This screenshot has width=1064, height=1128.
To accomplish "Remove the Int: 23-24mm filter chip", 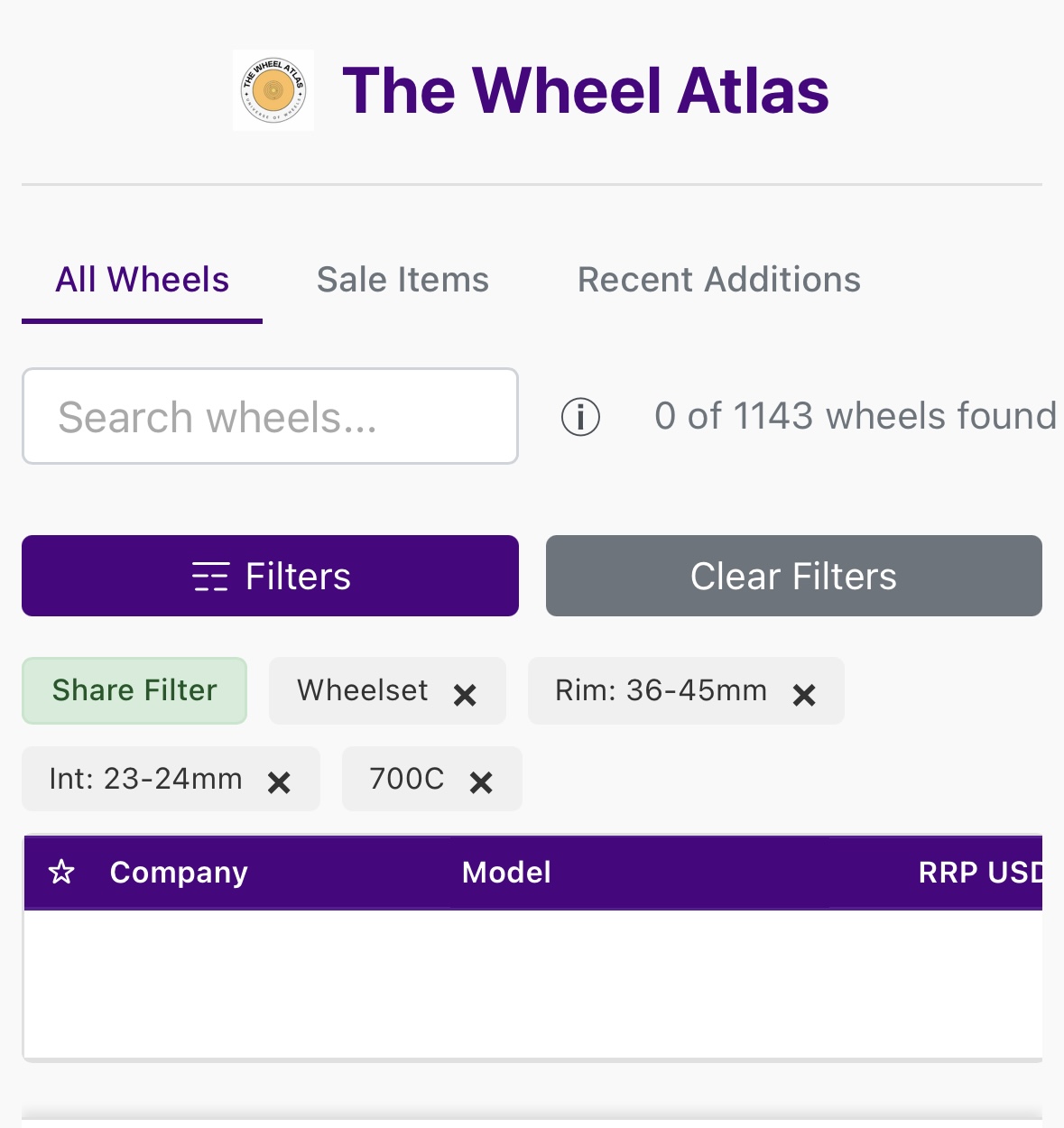I will click(280, 781).
